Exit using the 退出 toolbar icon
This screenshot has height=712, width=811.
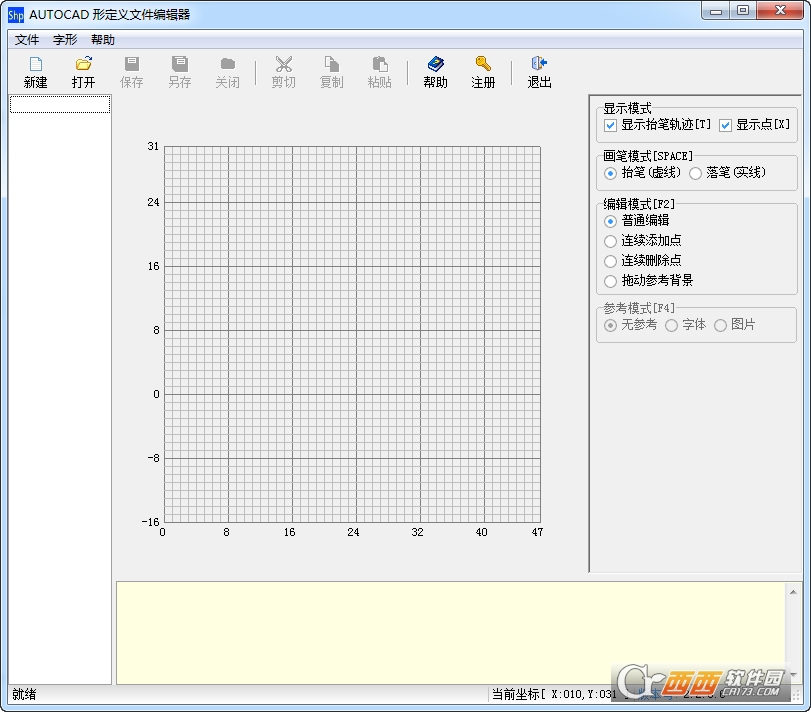coord(540,65)
